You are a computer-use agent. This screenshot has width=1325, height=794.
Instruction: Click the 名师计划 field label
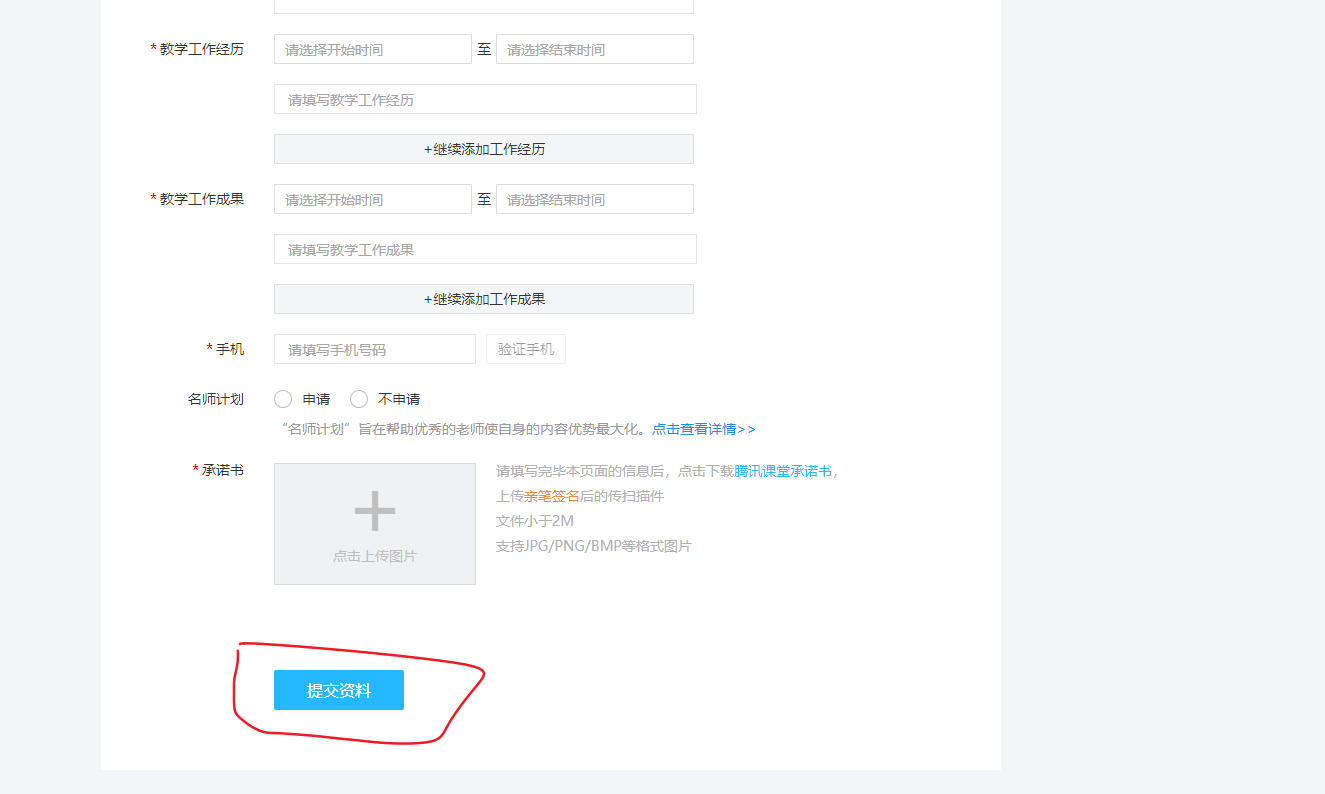tap(216, 399)
